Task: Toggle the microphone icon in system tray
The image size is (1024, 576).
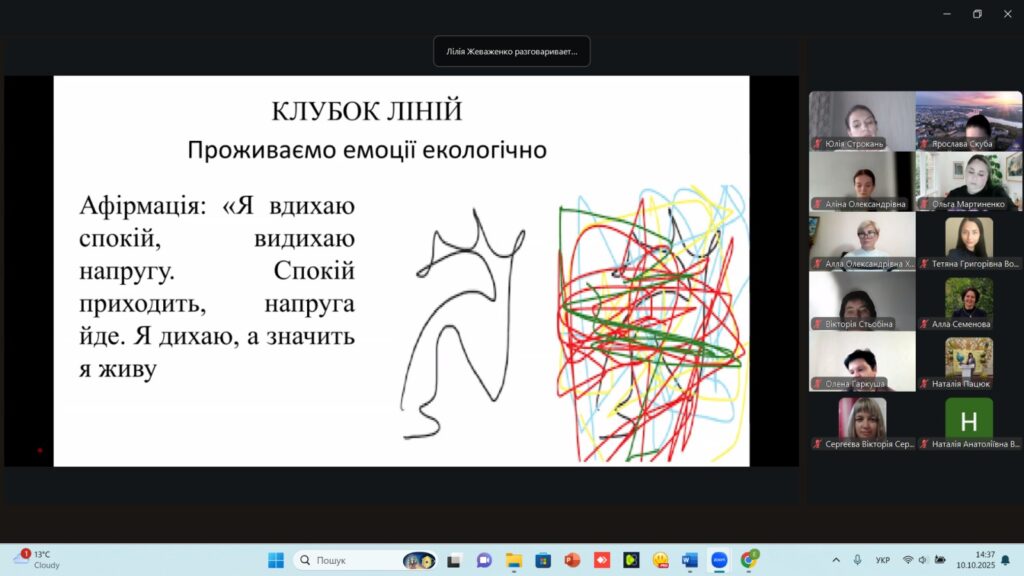Action: click(x=857, y=560)
